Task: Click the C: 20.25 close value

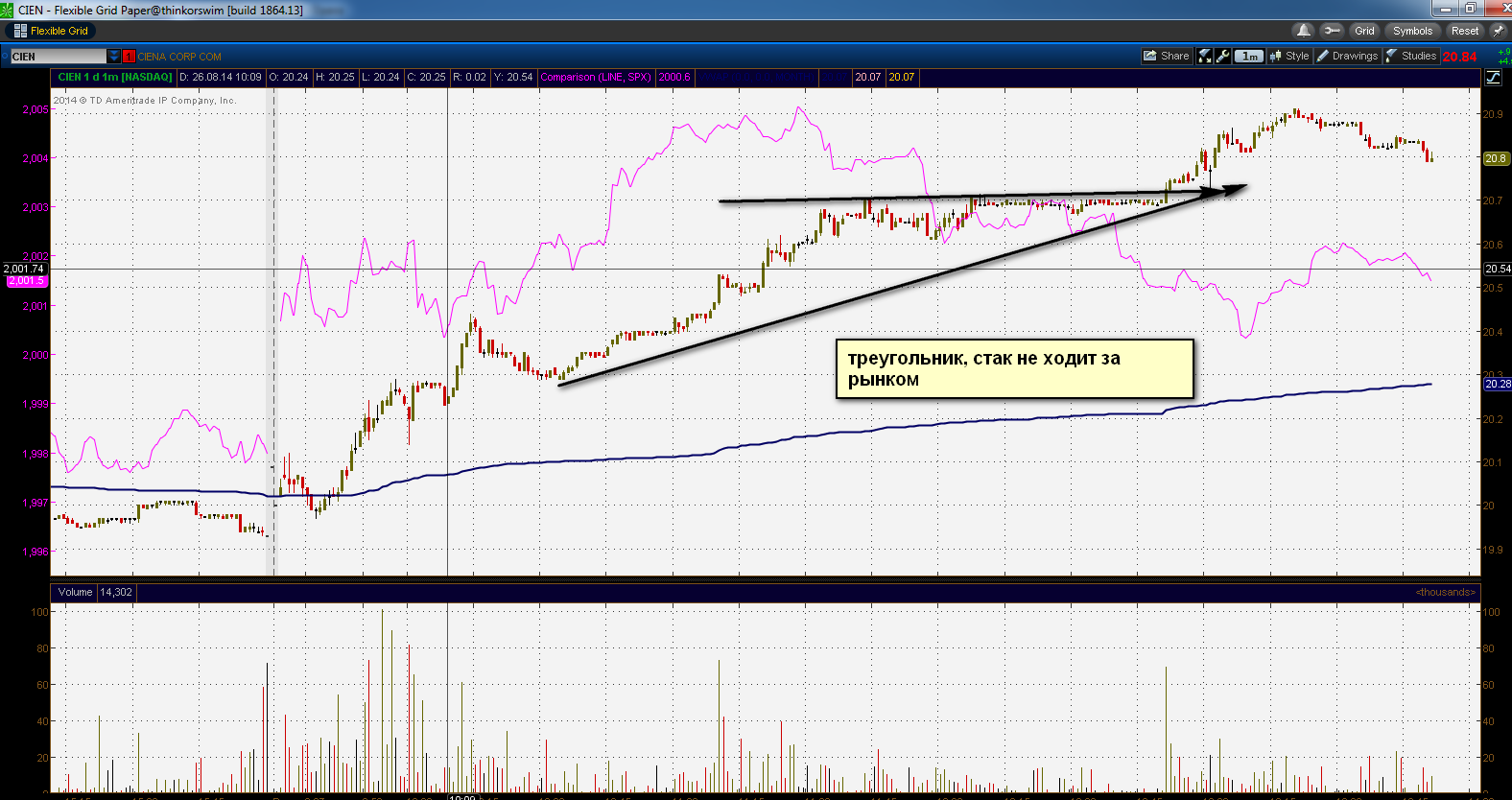Action: (x=426, y=77)
